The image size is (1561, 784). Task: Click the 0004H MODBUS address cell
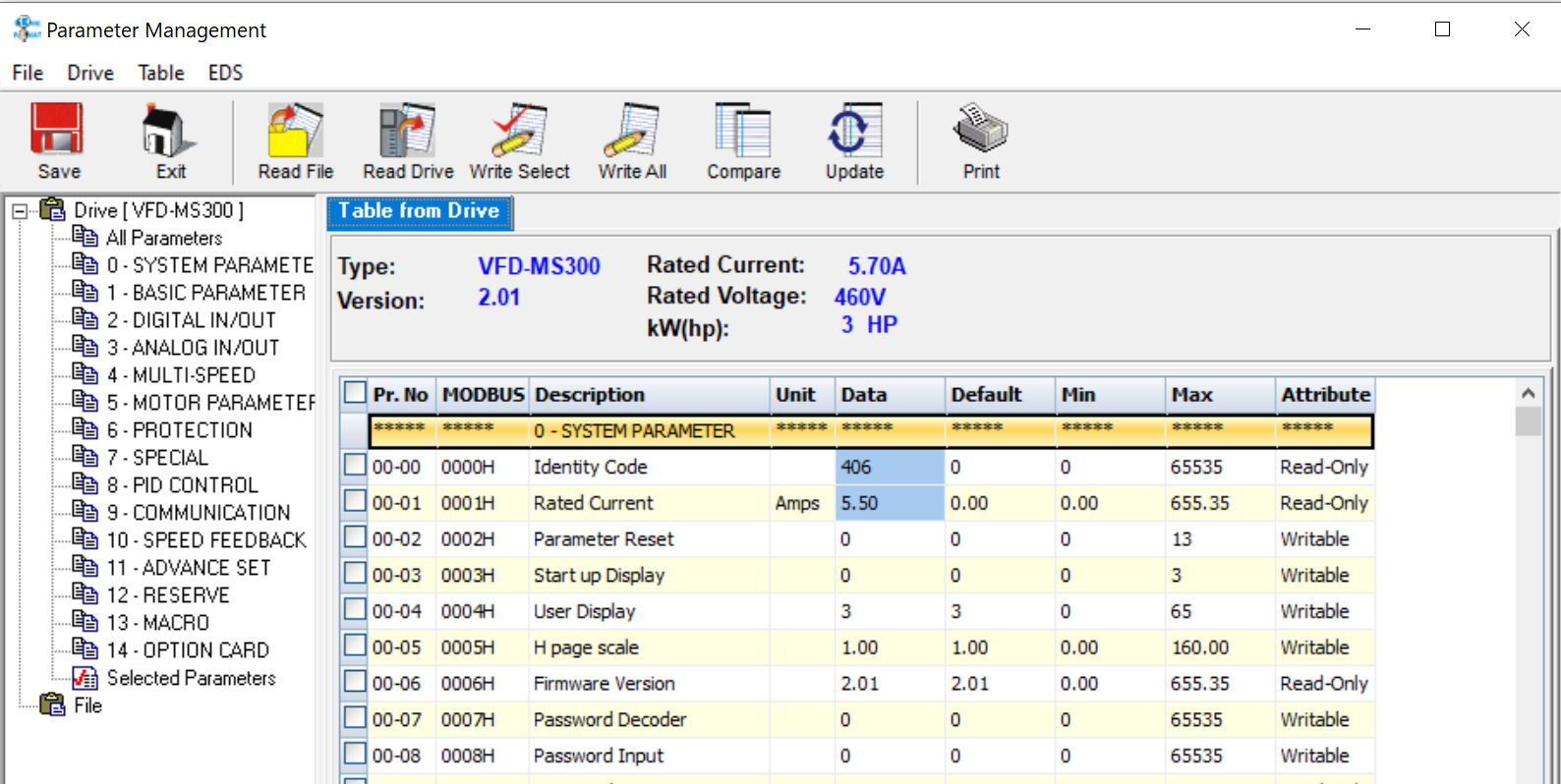(x=483, y=611)
